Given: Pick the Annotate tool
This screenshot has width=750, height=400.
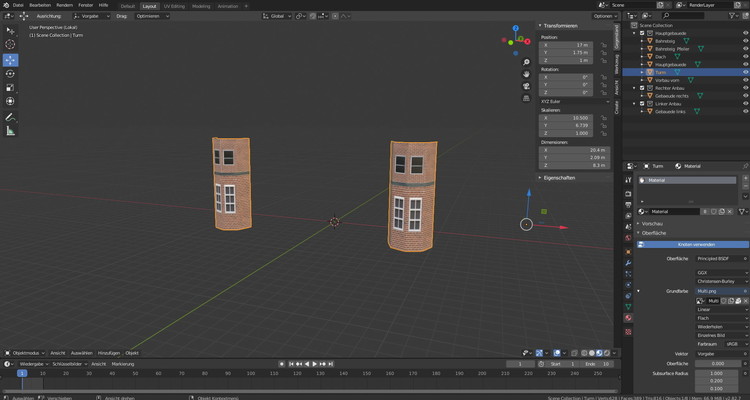Looking at the screenshot, I should 11,116.
